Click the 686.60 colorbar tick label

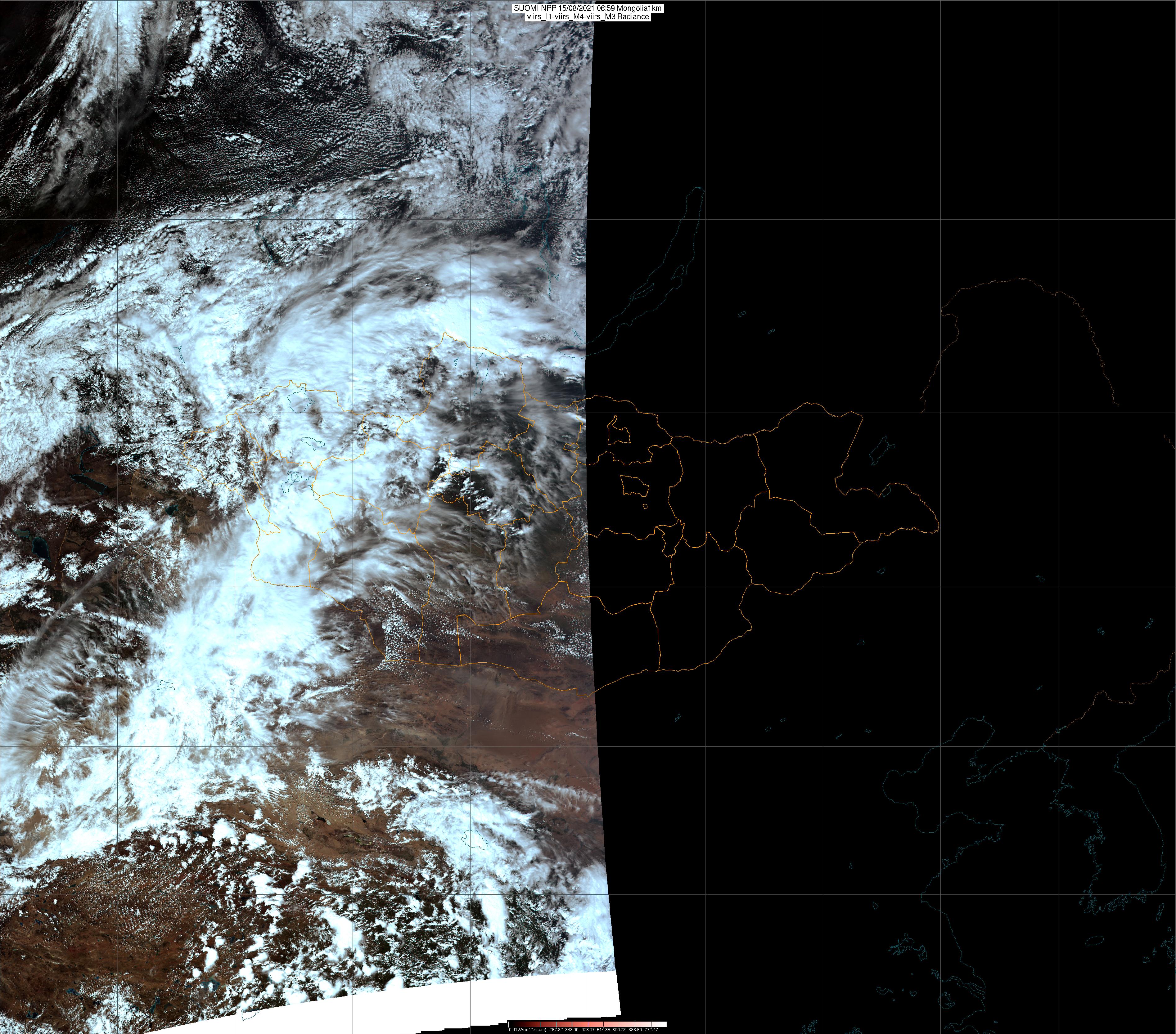(x=635, y=1029)
